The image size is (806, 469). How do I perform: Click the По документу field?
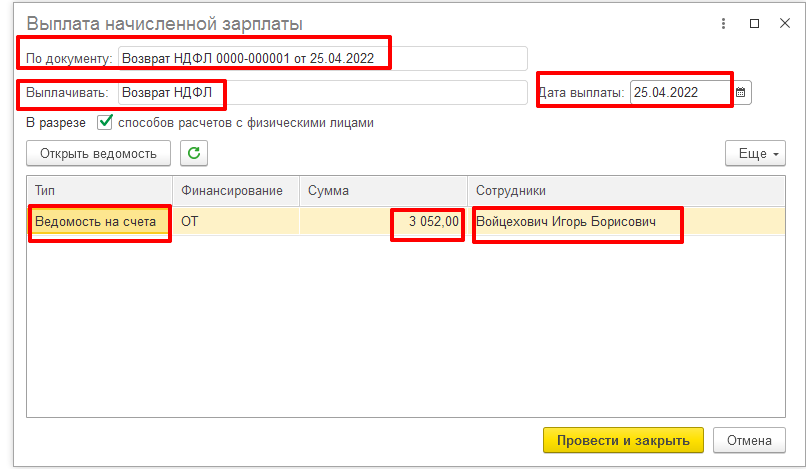pos(322,58)
